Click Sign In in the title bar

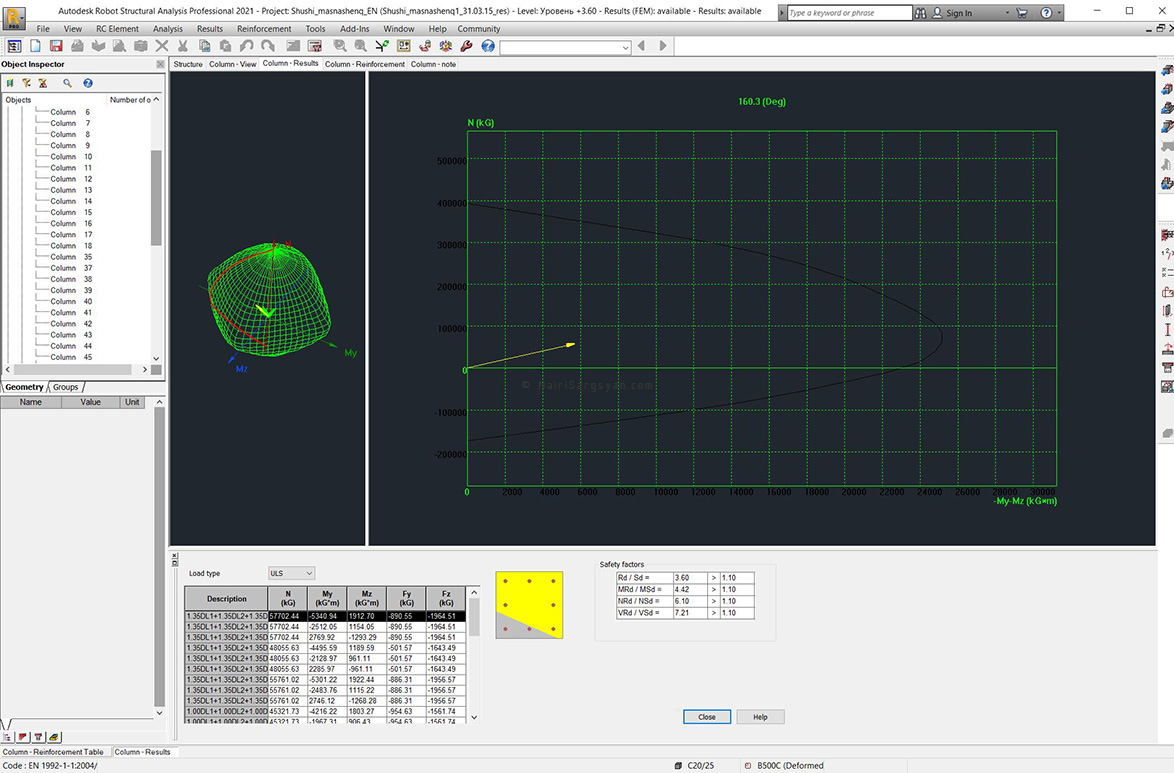(x=959, y=13)
